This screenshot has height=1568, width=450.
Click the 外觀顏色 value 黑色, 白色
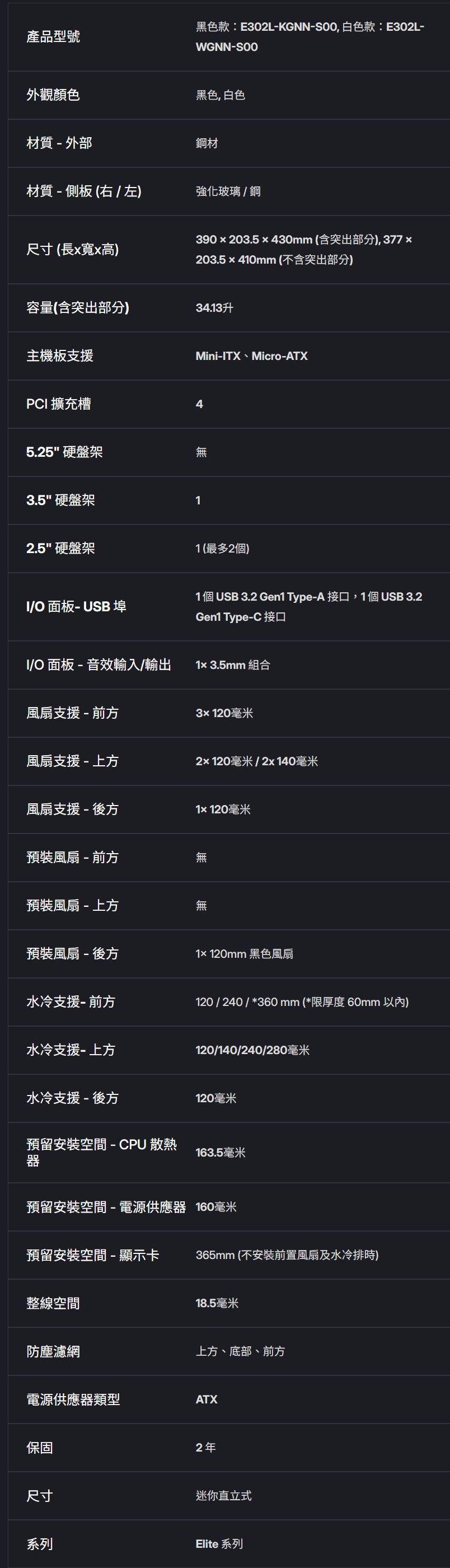click(221, 95)
